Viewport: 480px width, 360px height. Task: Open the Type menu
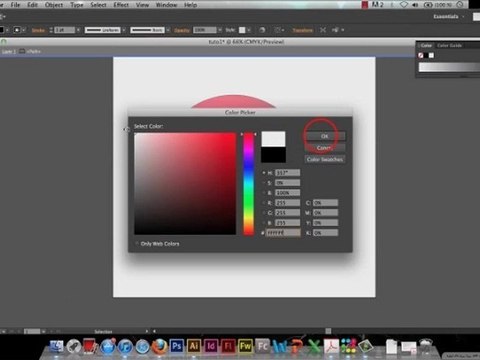77,5
